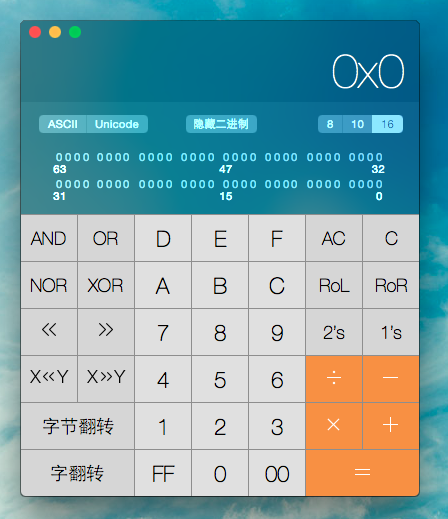The width and height of the screenshot is (448, 519).
Task: Click the minus operator key
Action: (x=391, y=379)
